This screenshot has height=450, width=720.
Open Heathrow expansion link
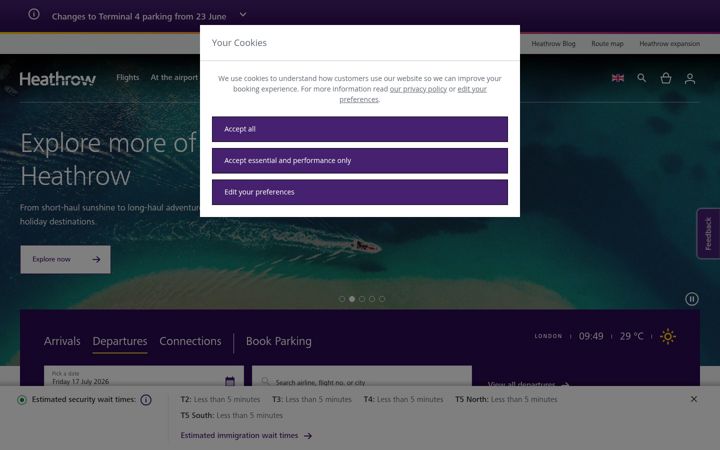669,44
